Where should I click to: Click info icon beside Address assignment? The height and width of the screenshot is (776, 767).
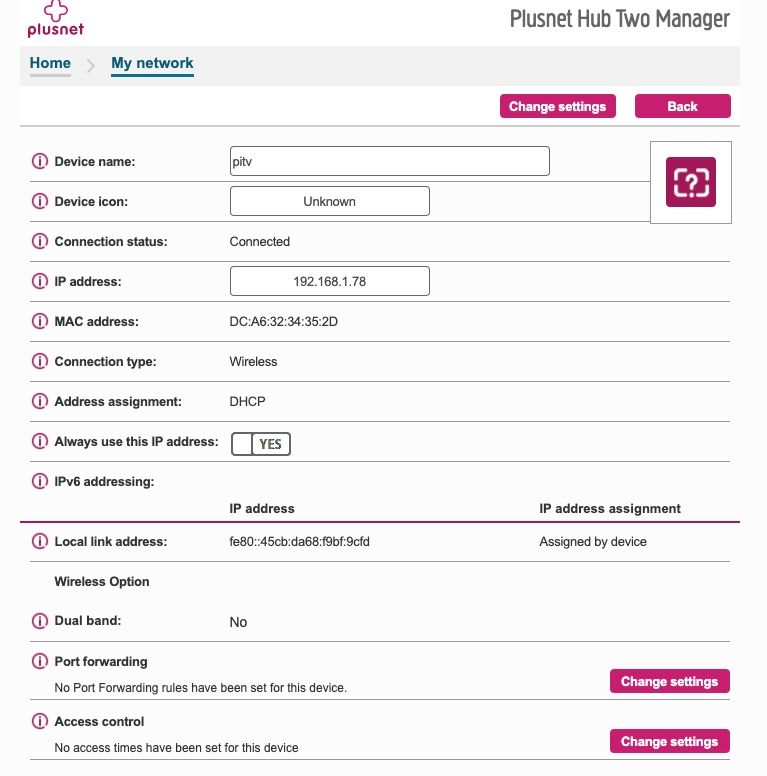click(40, 401)
